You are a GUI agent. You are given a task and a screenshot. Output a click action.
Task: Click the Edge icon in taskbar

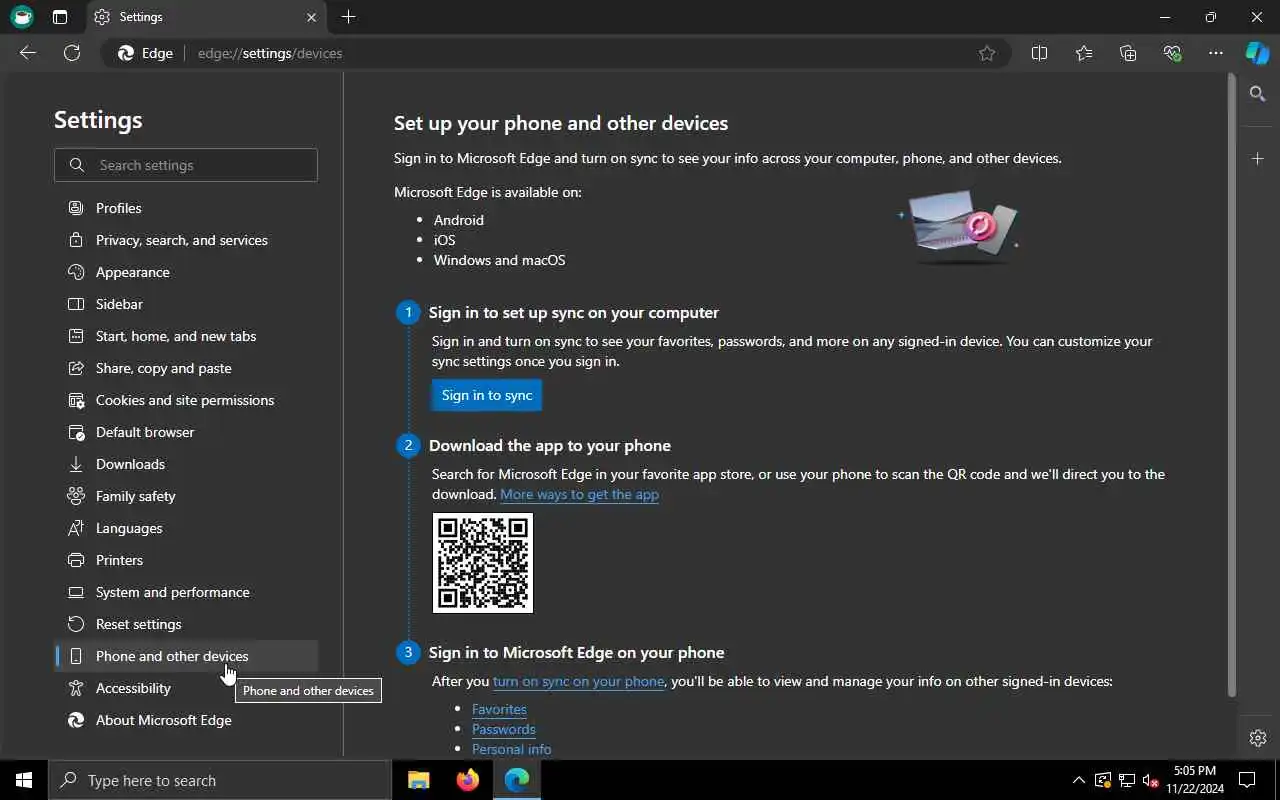tap(516, 780)
